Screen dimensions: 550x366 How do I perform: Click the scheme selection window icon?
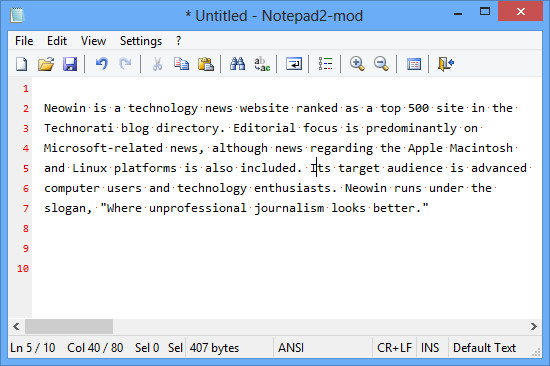(414, 64)
